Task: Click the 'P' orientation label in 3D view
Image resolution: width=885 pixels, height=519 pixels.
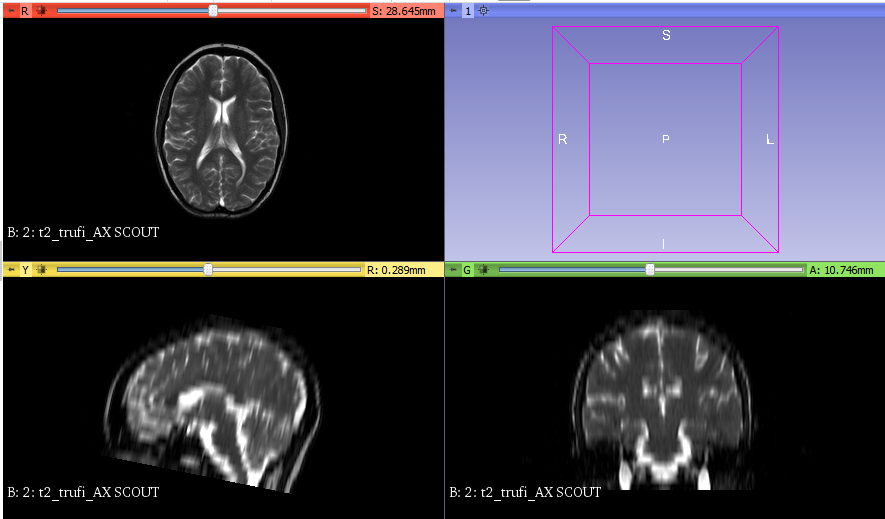Action: point(665,139)
